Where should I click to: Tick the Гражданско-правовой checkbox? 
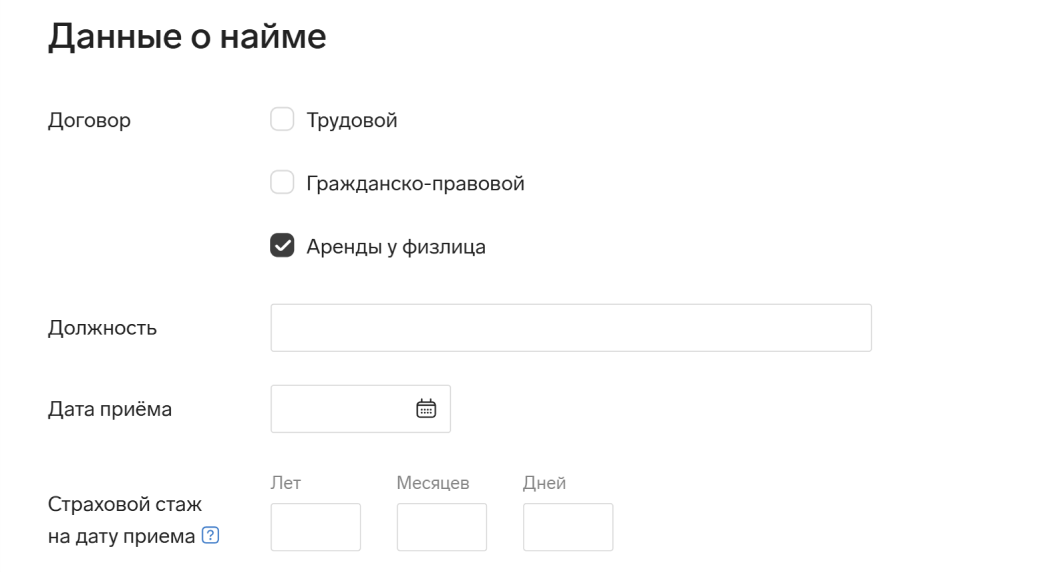[282, 183]
